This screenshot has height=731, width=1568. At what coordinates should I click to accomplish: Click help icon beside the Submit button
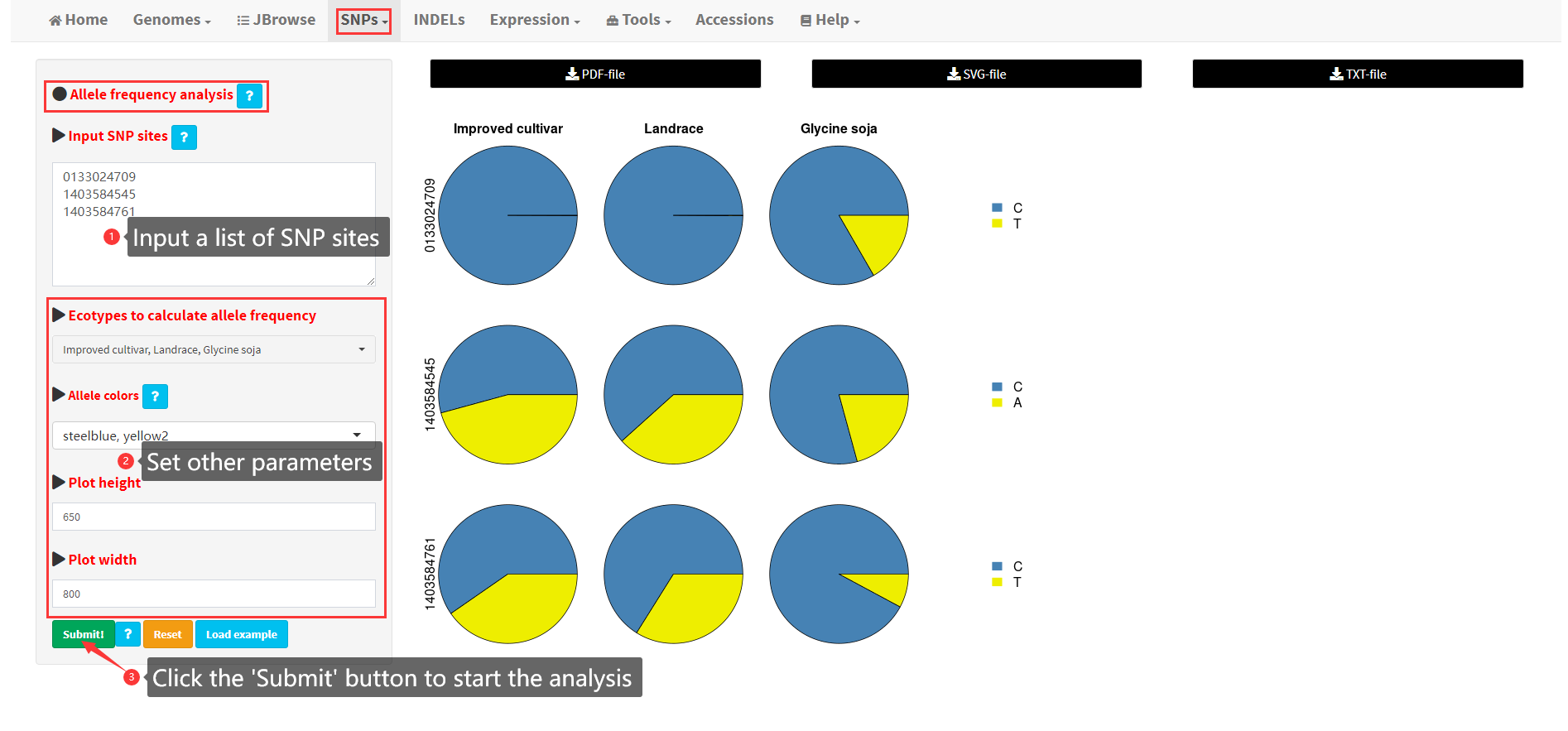click(127, 634)
